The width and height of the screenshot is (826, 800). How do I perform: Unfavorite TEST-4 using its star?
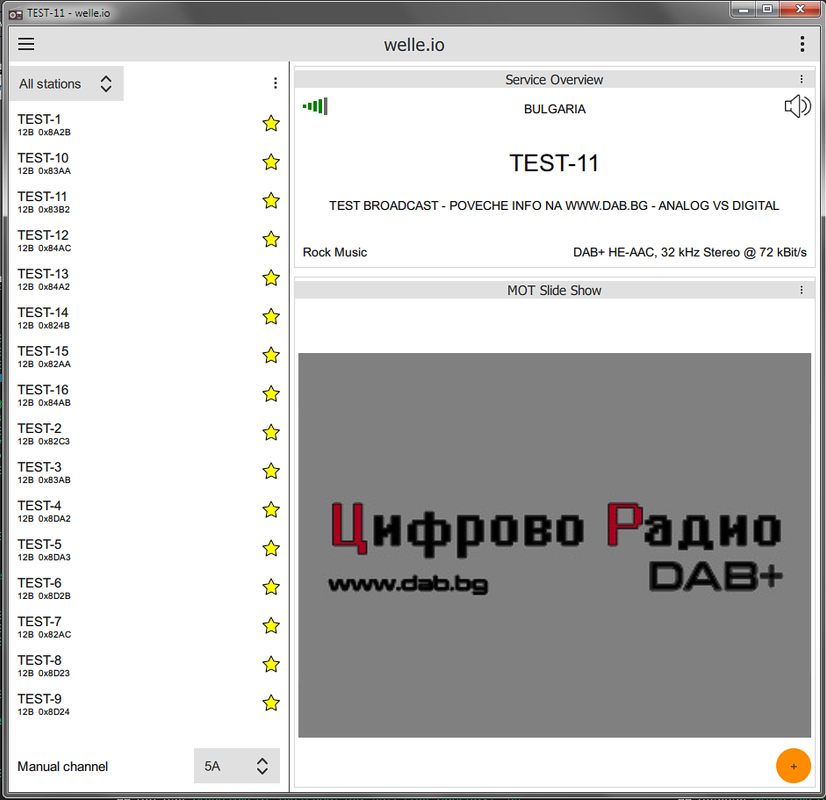tap(271, 510)
